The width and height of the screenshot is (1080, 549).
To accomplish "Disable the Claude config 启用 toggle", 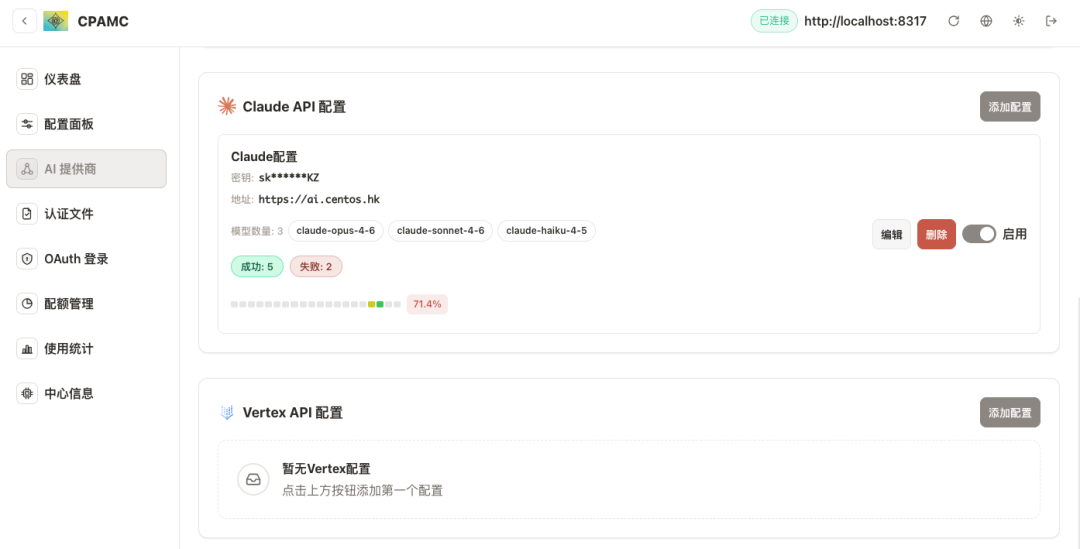I will pyautogui.click(x=979, y=234).
